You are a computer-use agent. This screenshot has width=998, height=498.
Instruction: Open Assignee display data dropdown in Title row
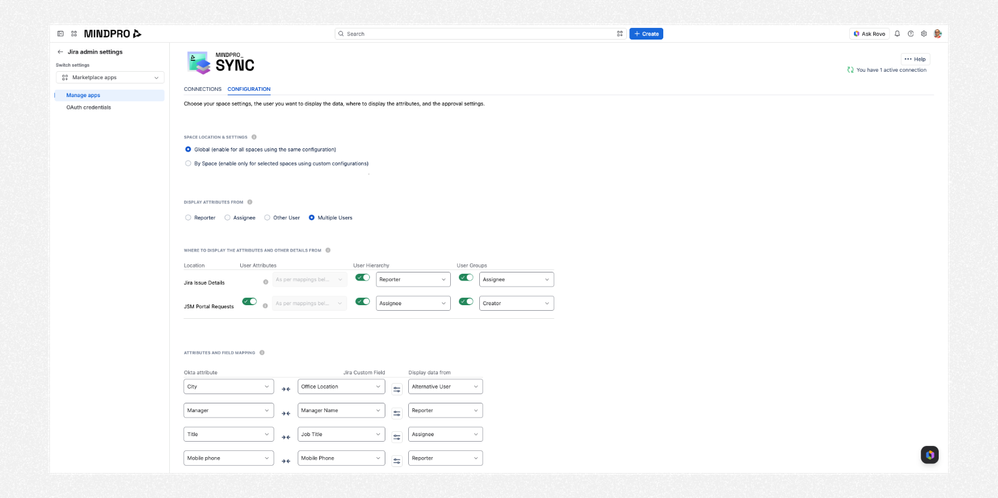pos(446,434)
